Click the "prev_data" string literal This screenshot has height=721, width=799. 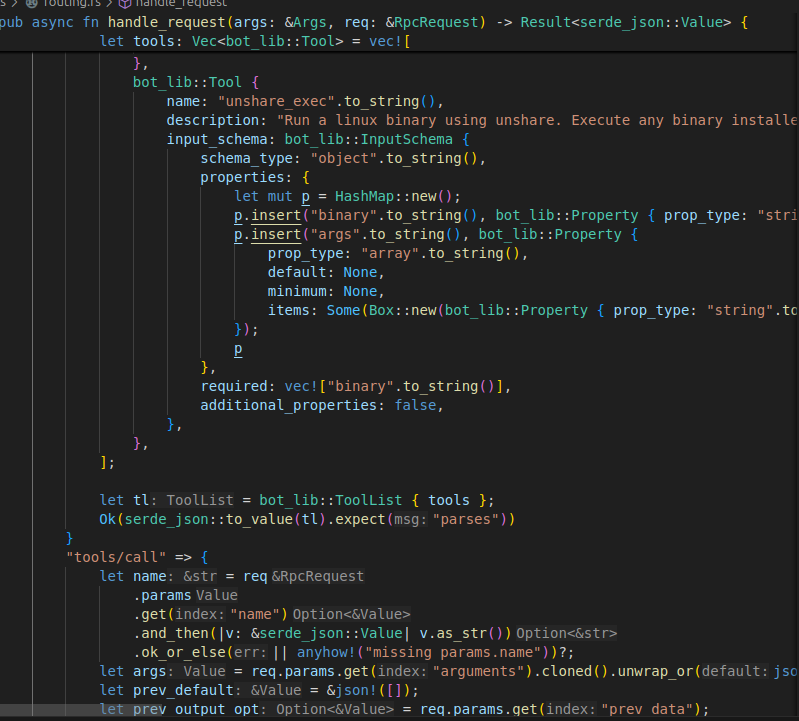[x=647, y=709]
